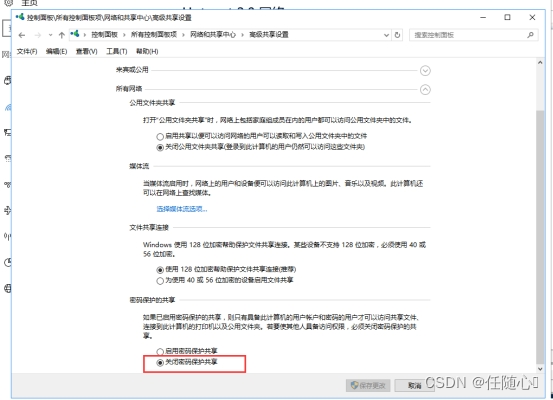Click the 公用文件夹共享 section heading
The height and width of the screenshot is (400, 553).
coord(152,103)
